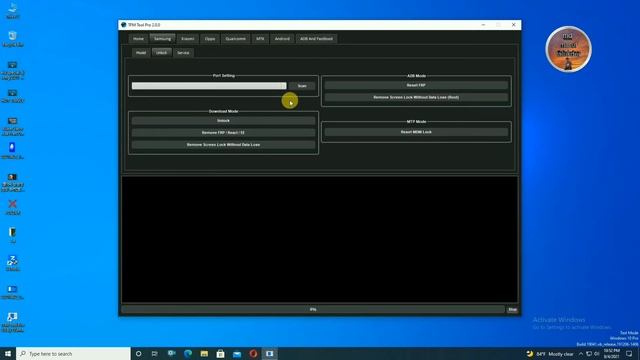Click Reset FRP in ADB Mode
Screen dimensions: 640x360
click(416, 85)
